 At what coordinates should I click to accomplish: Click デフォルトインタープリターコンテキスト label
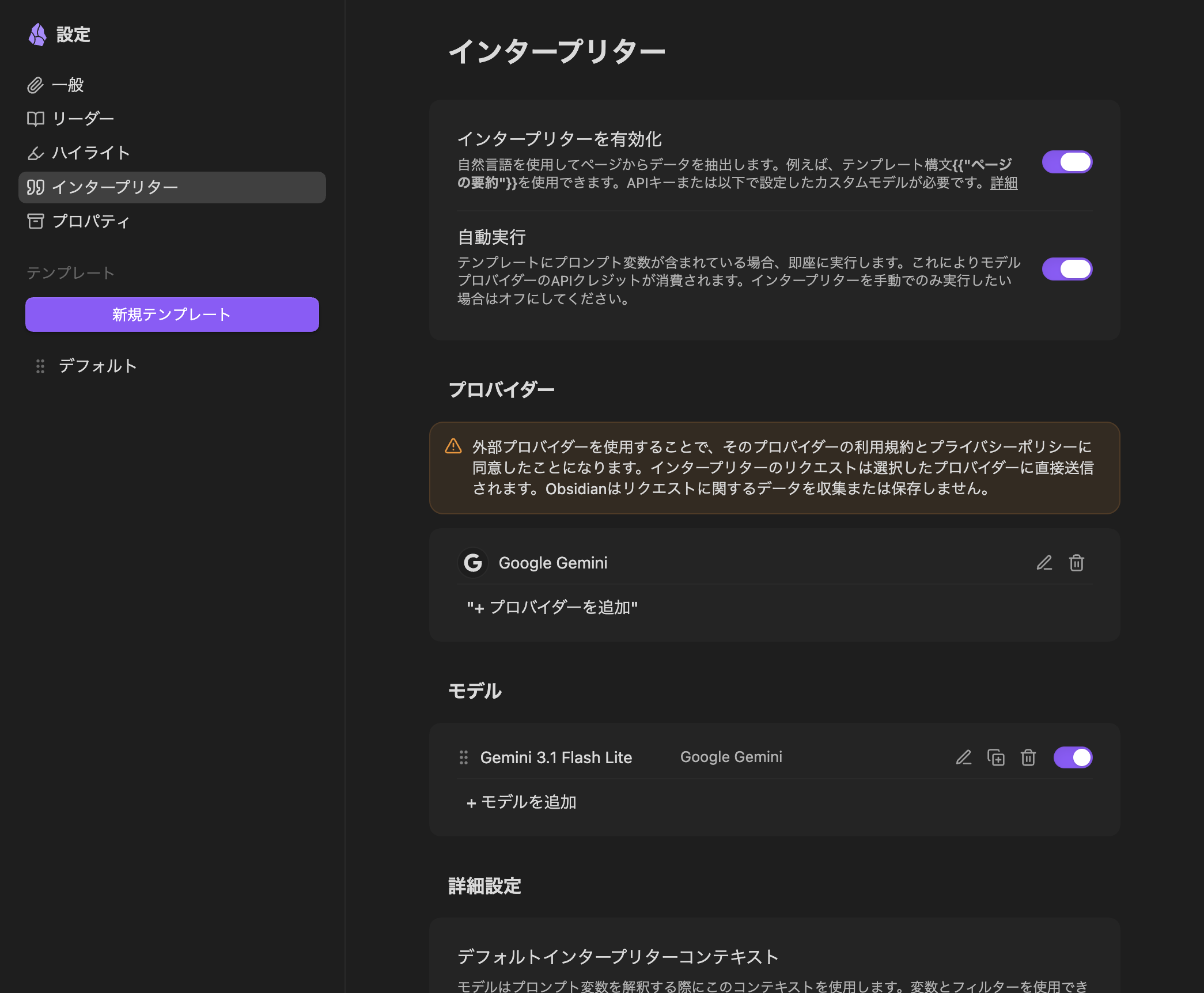(x=618, y=957)
